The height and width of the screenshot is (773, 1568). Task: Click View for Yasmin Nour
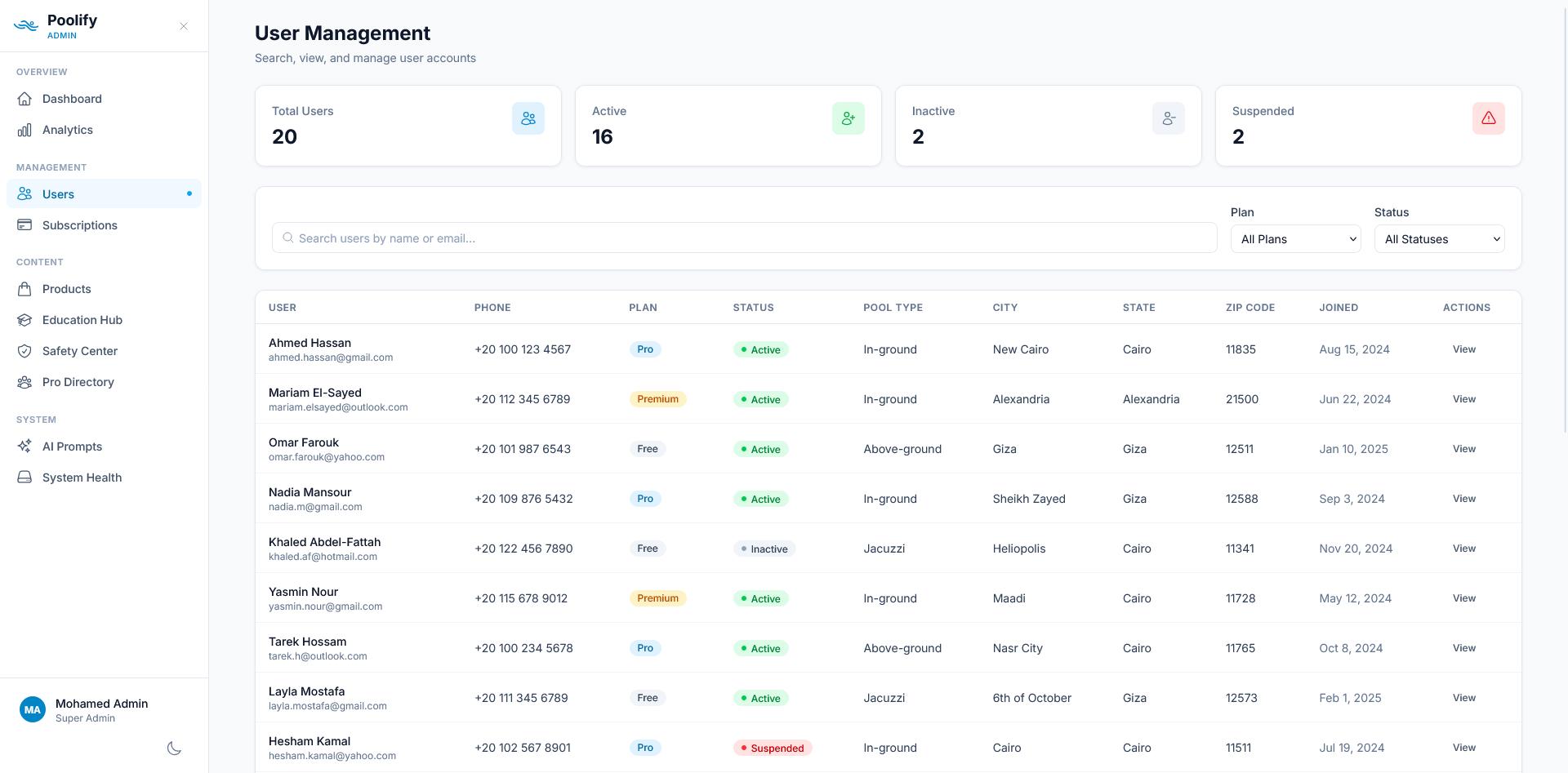tap(1463, 598)
